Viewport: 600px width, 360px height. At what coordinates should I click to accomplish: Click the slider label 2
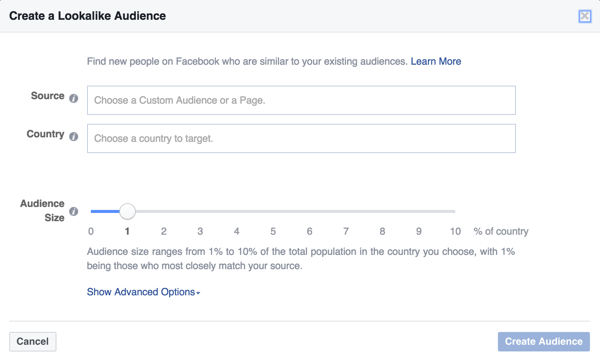(x=164, y=231)
